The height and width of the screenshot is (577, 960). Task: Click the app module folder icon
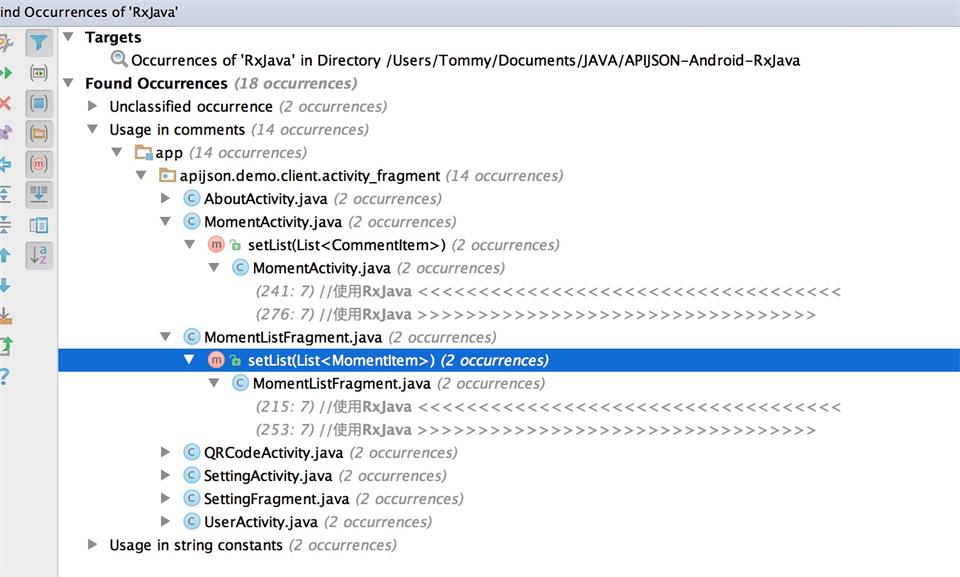pos(143,152)
